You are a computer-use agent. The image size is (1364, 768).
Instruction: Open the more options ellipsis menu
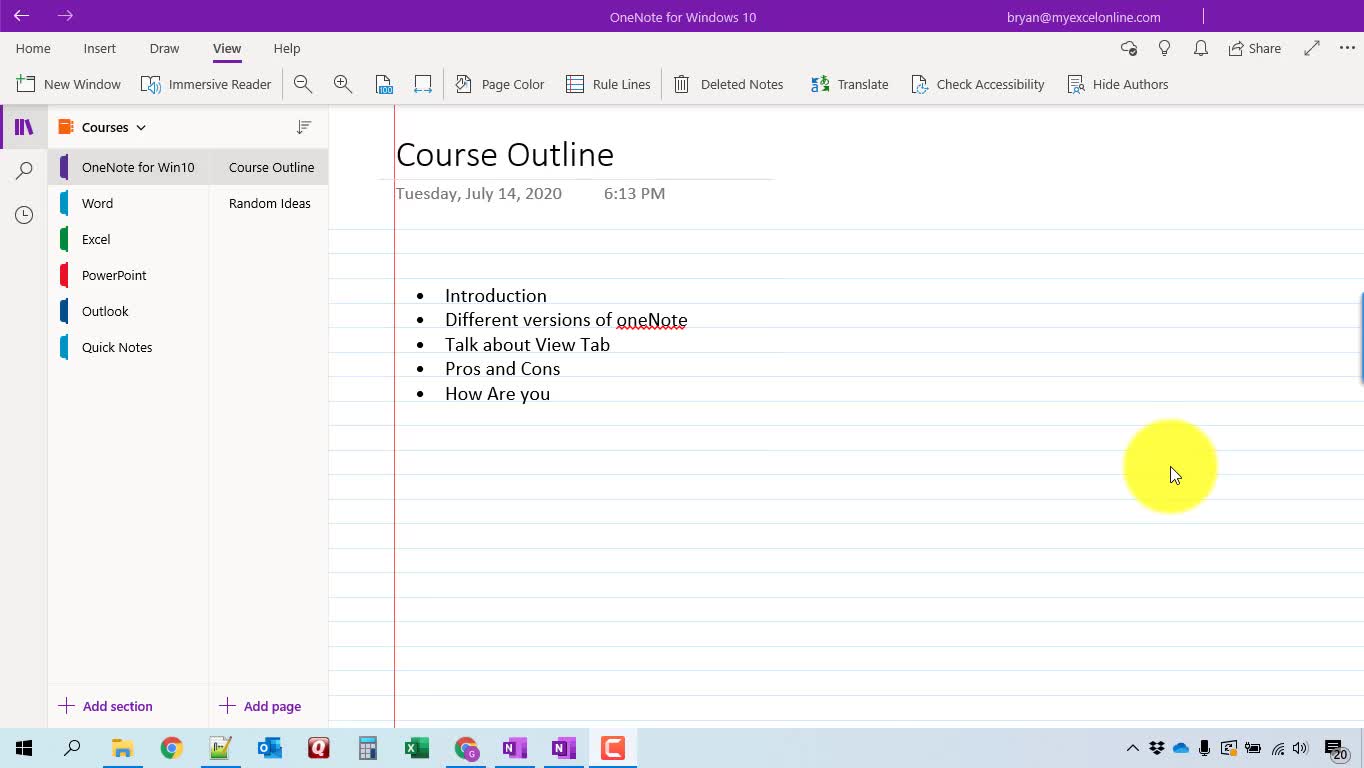tap(1346, 48)
